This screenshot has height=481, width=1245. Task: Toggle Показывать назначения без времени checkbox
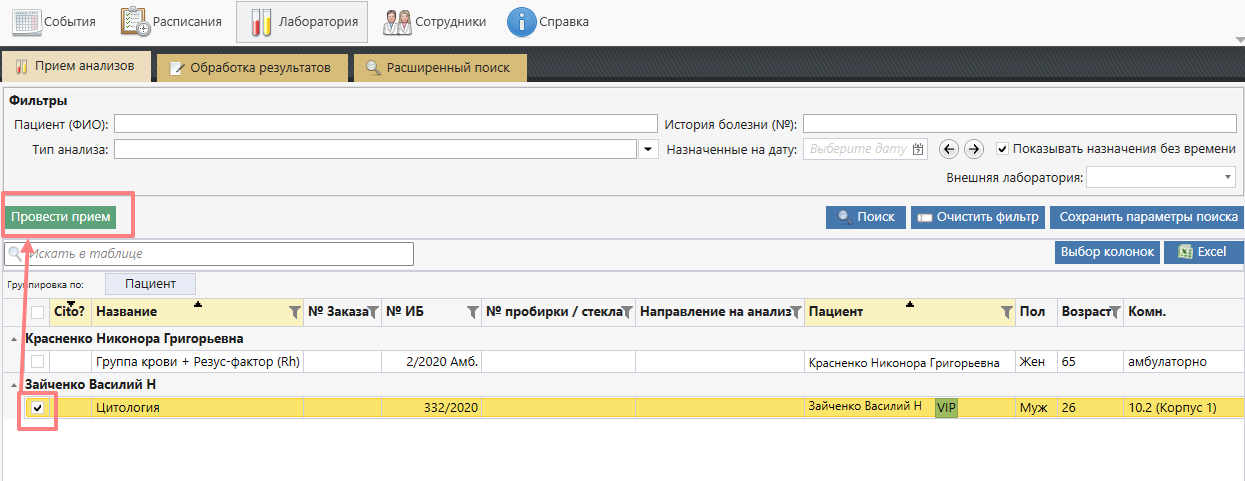pyautogui.click(x=1002, y=149)
